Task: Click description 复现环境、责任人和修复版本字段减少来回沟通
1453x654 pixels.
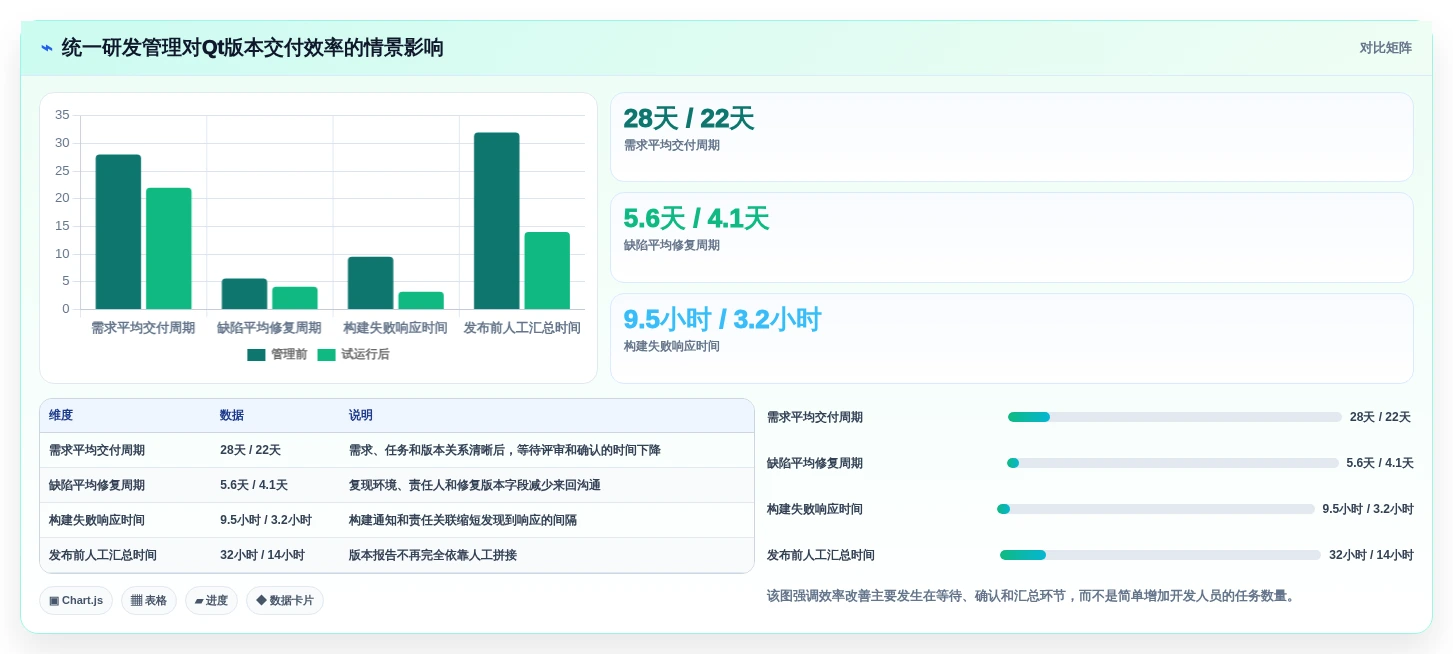Action: 475,485
